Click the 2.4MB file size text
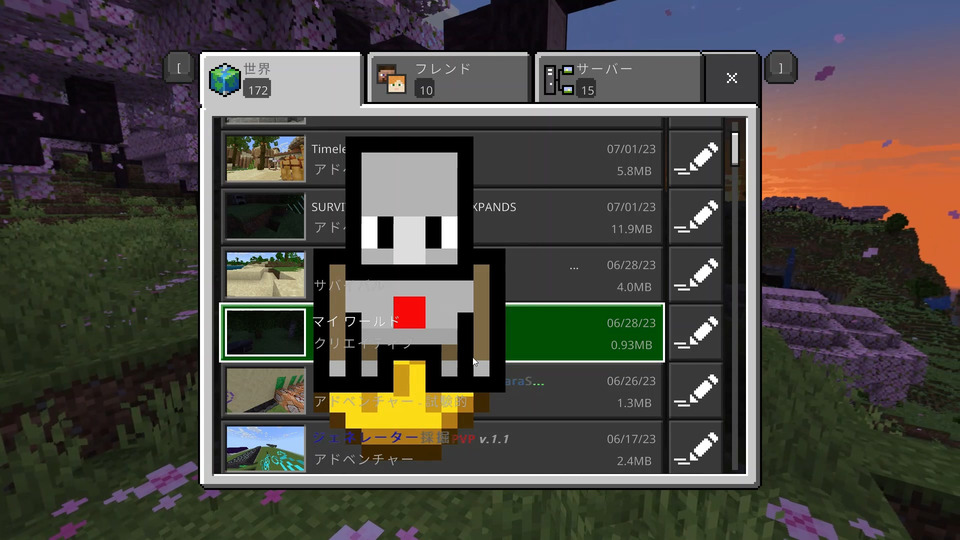Image resolution: width=960 pixels, height=540 pixels. [x=634, y=461]
